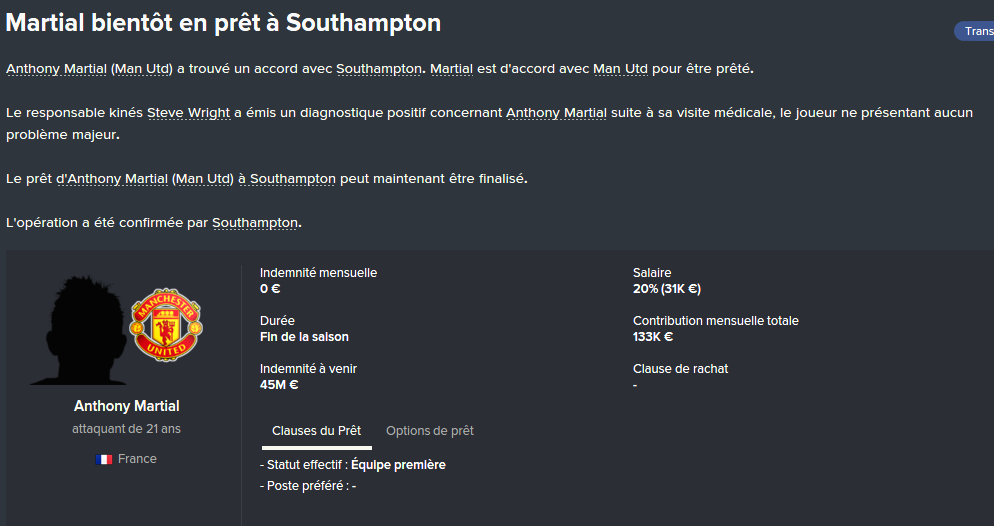Open the Steve Wright staff link
The image size is (994, 526).
(x=188, y=113)
